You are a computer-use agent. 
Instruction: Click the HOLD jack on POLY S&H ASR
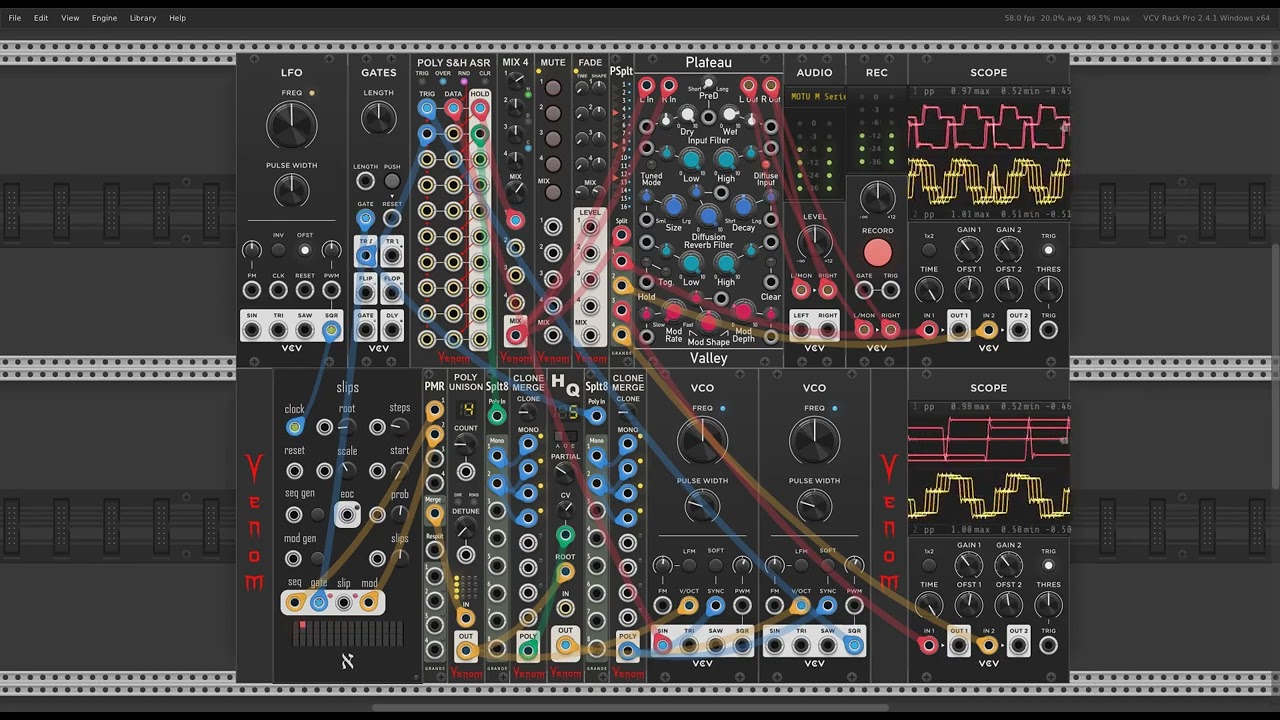[480, 108]
